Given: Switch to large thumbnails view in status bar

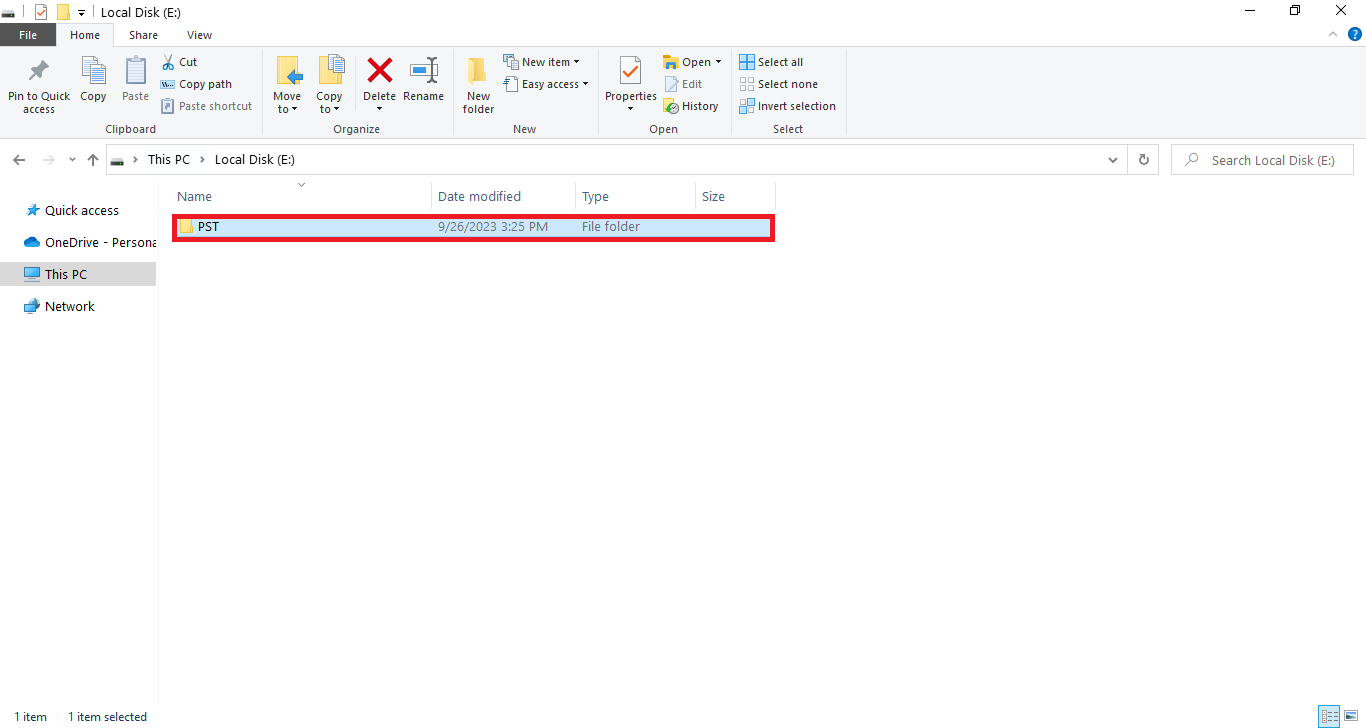Looking at the screenshot, I should coord(1350,716).
